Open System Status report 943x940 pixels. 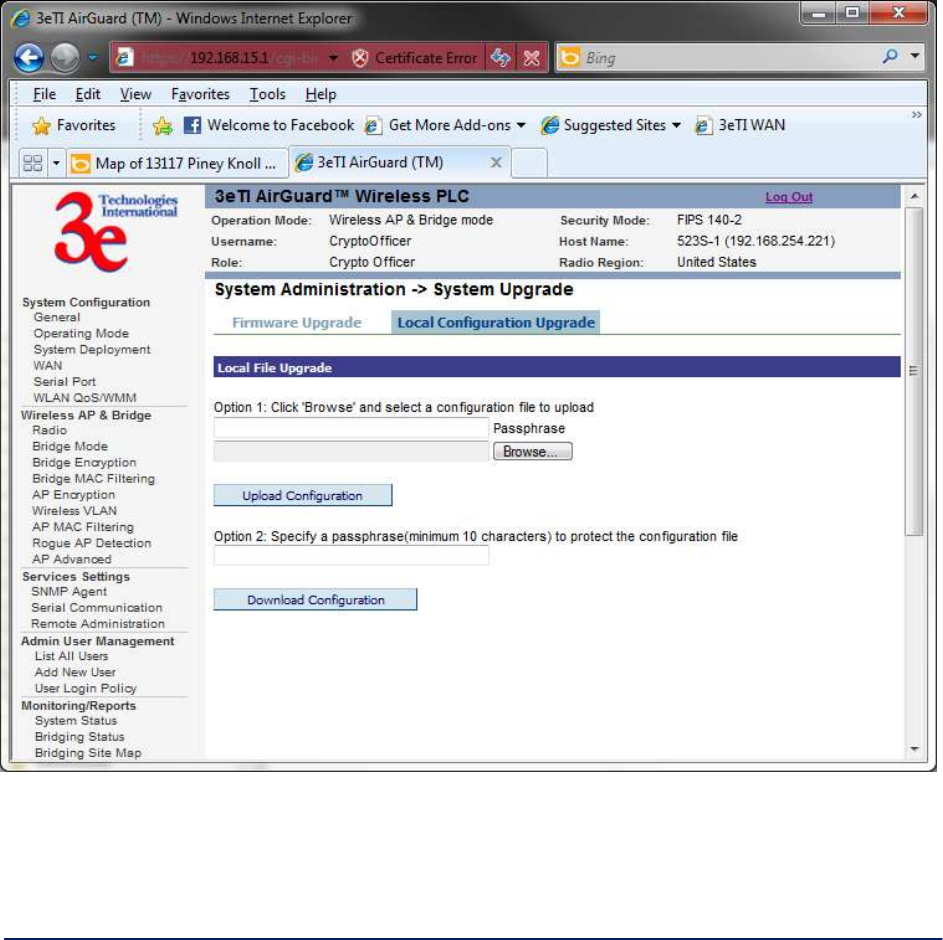click(76, 720)
